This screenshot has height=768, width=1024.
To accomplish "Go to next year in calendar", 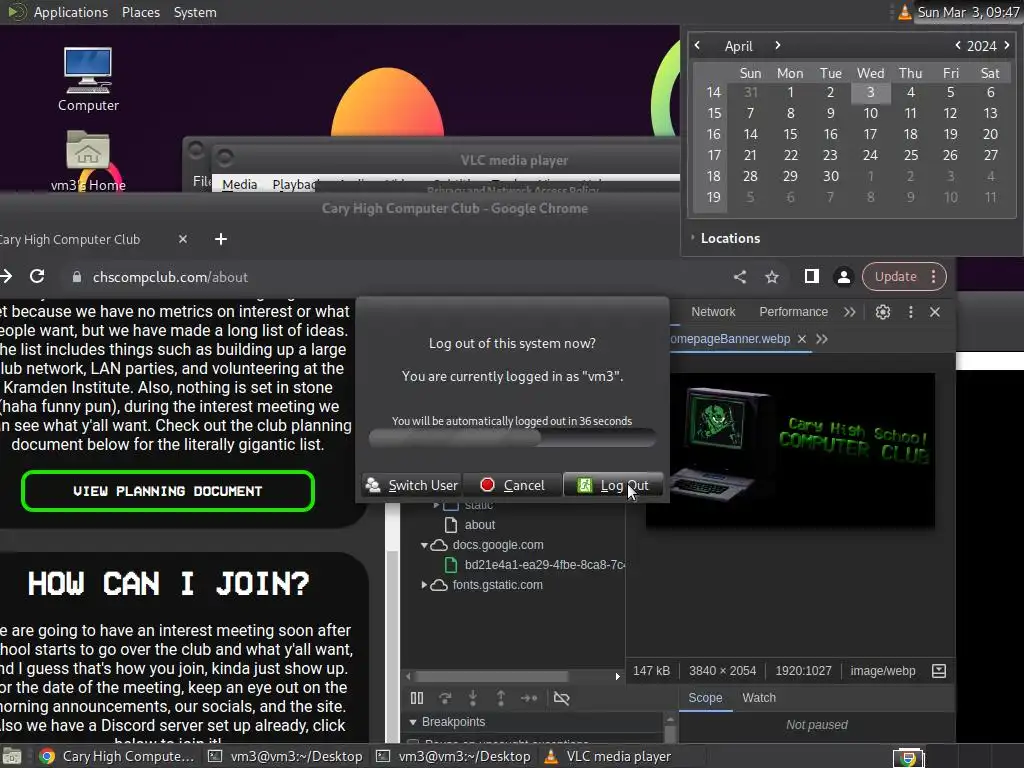I will click(x=1007, y=45).
